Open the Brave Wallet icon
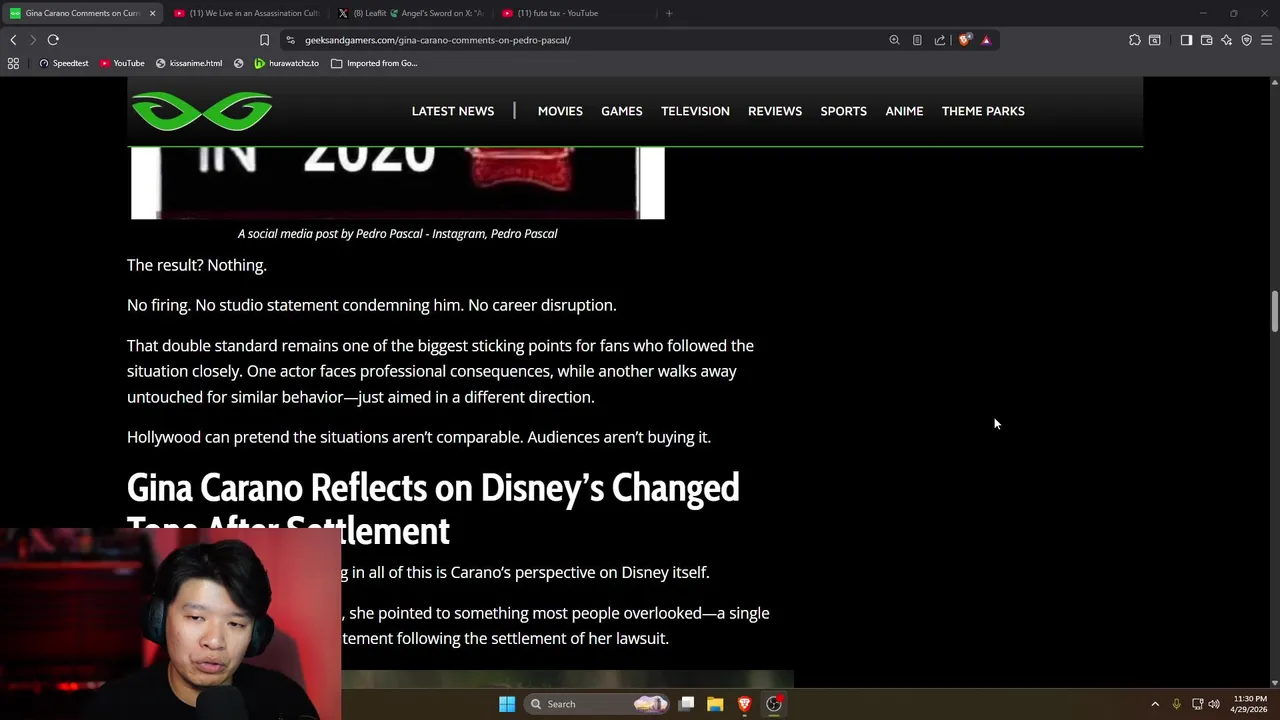The width and height of the screenshot is (1280, 720). coord(1206,40)
